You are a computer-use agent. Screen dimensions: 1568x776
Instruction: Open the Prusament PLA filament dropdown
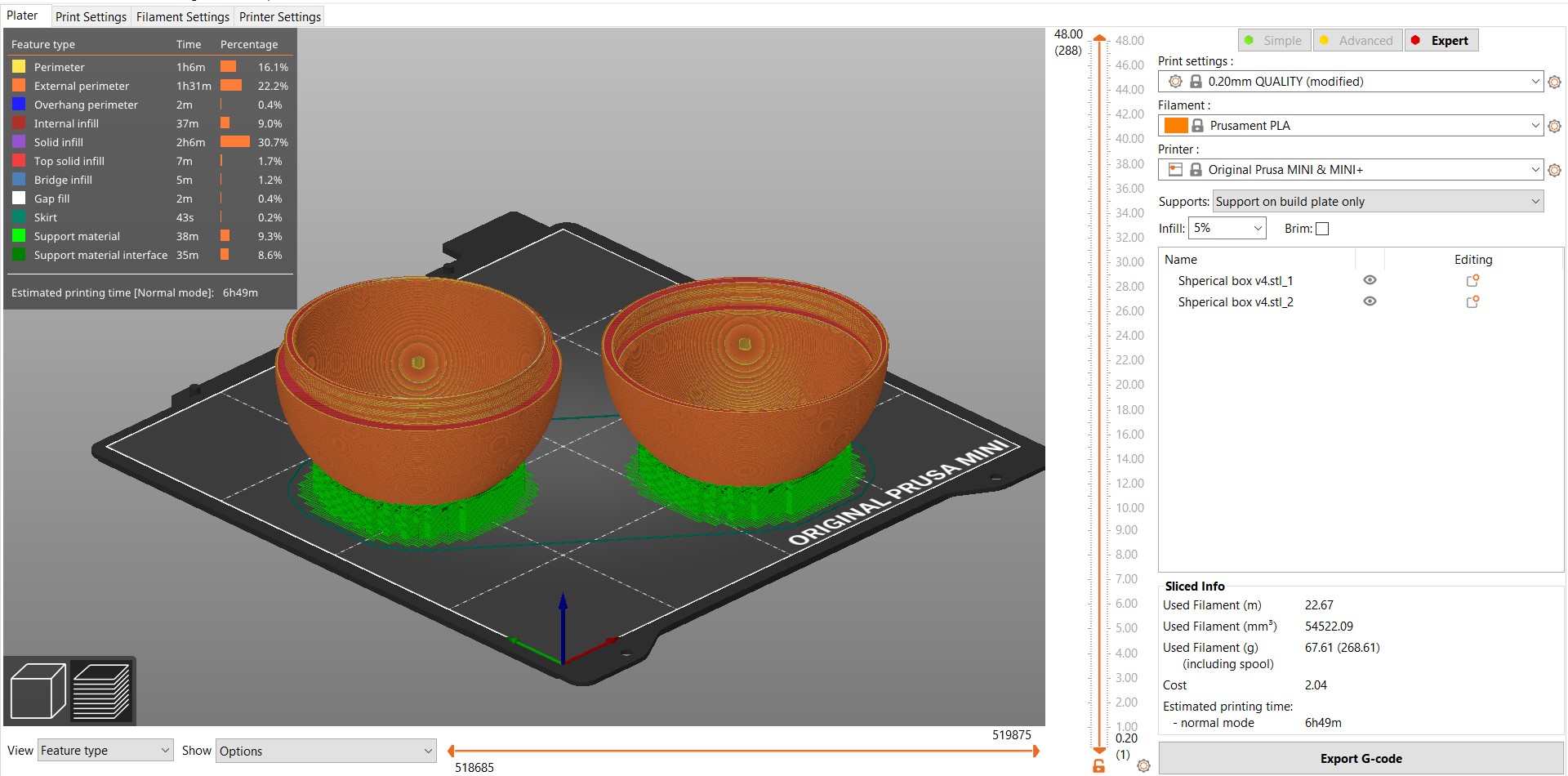[1351, 126]
